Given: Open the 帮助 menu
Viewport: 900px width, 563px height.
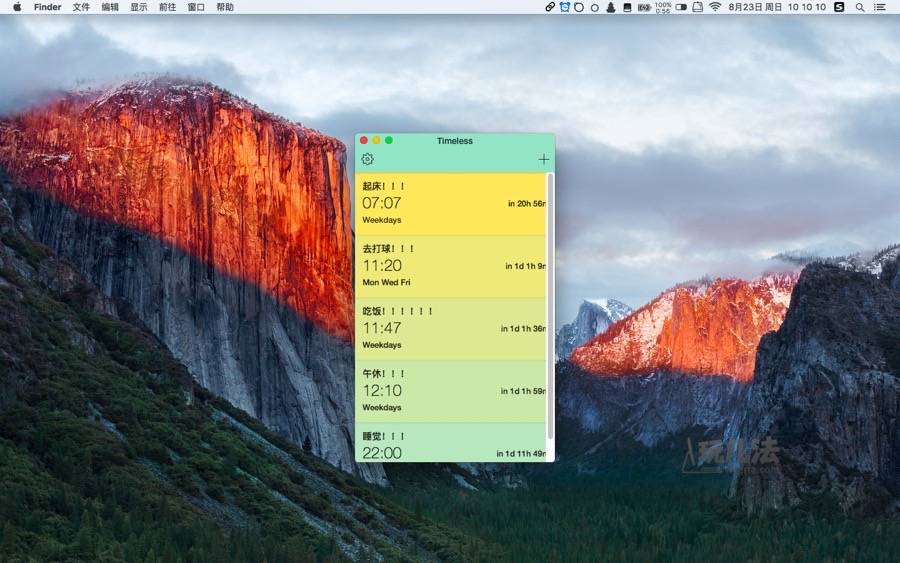Looking at the screenshot, I should click(x=225, y=7).
